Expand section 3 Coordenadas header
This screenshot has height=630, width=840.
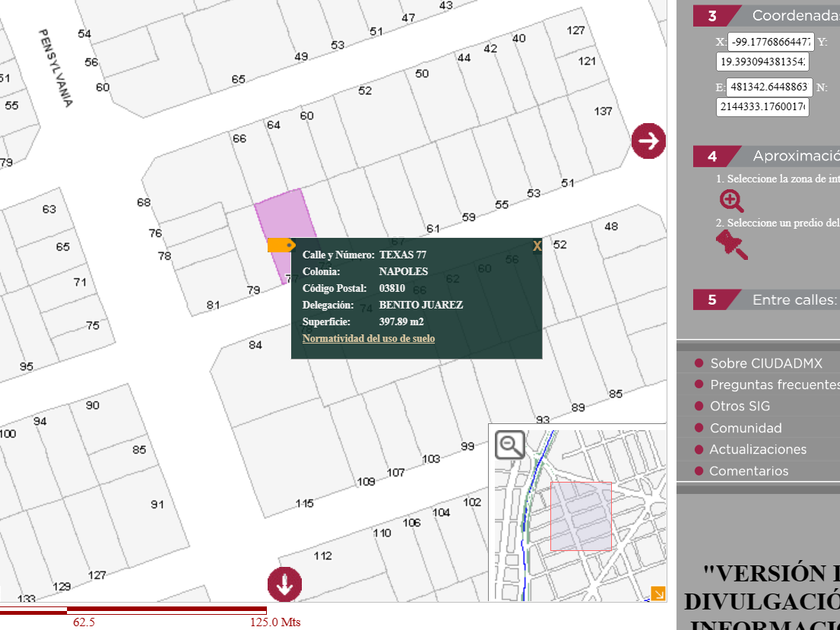pos(765,16)
